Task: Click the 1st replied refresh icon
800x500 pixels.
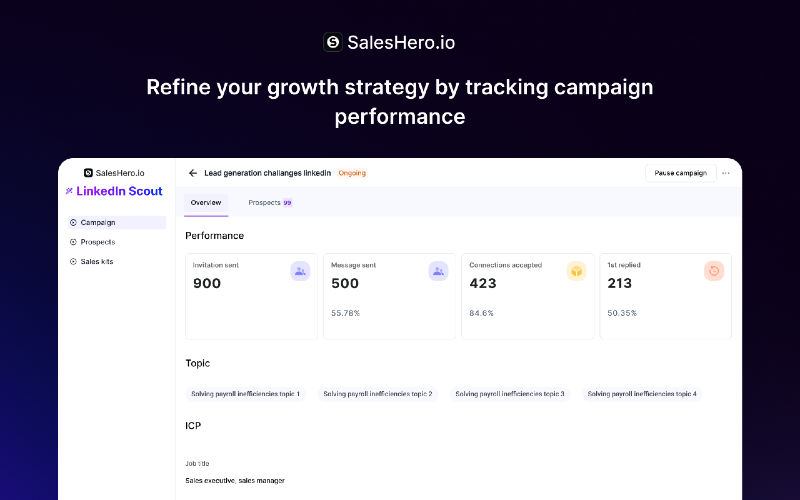Action: [714, 271]
